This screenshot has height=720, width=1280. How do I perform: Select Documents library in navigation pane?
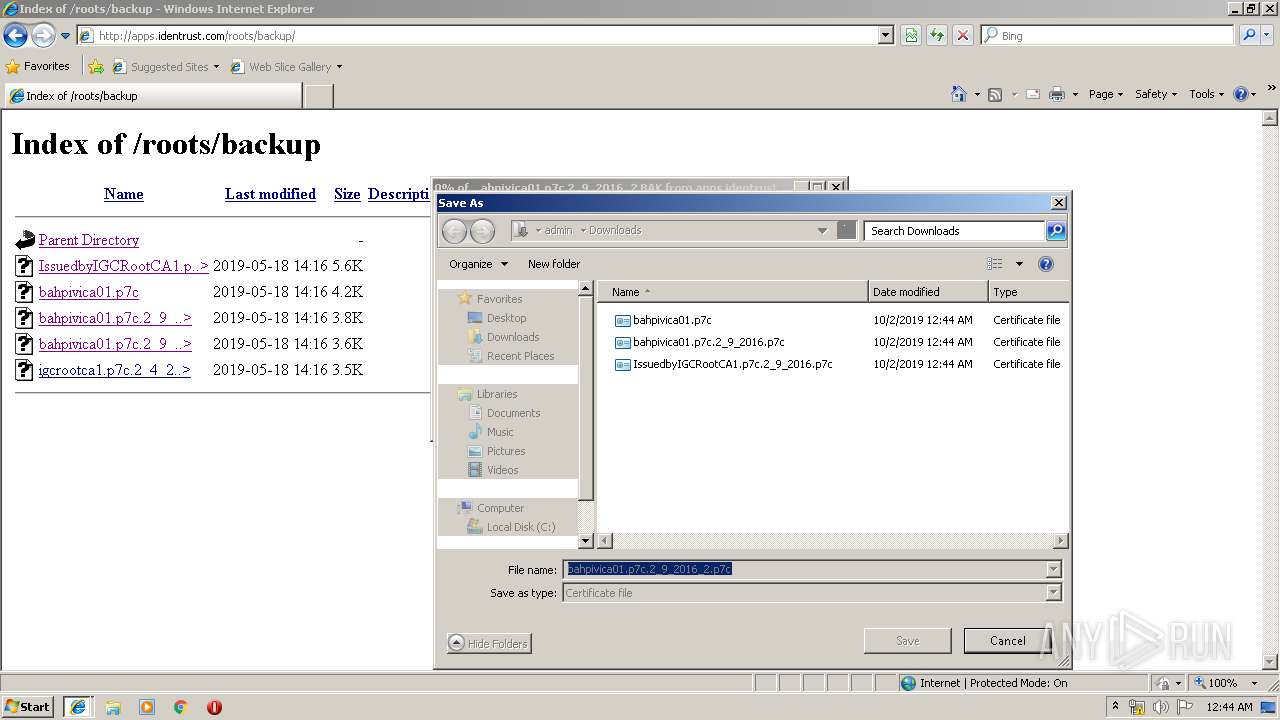pyautogui.click(x=513, y=413)
